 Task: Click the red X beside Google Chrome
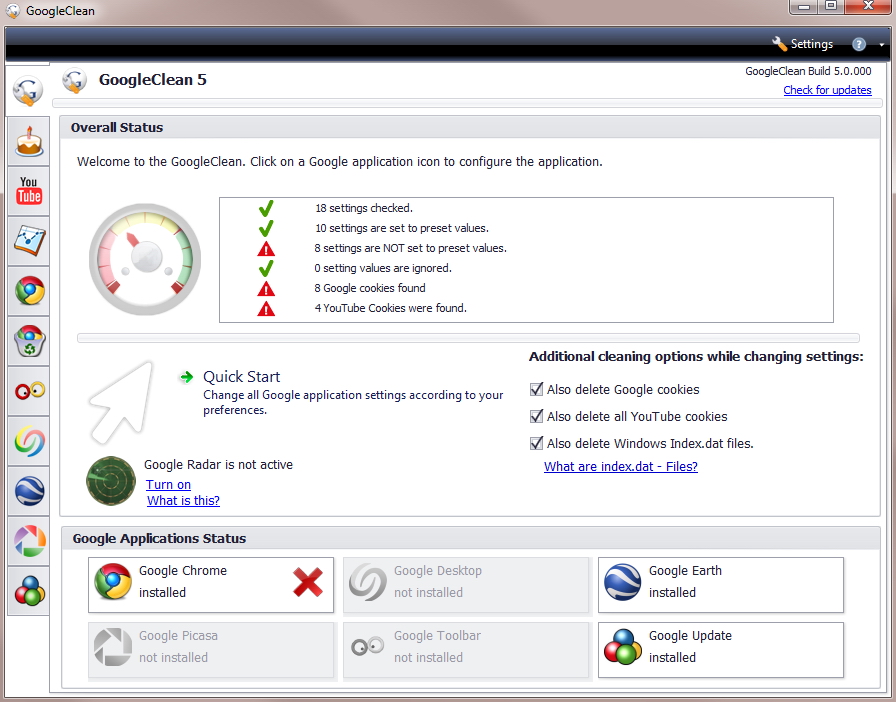308,582
